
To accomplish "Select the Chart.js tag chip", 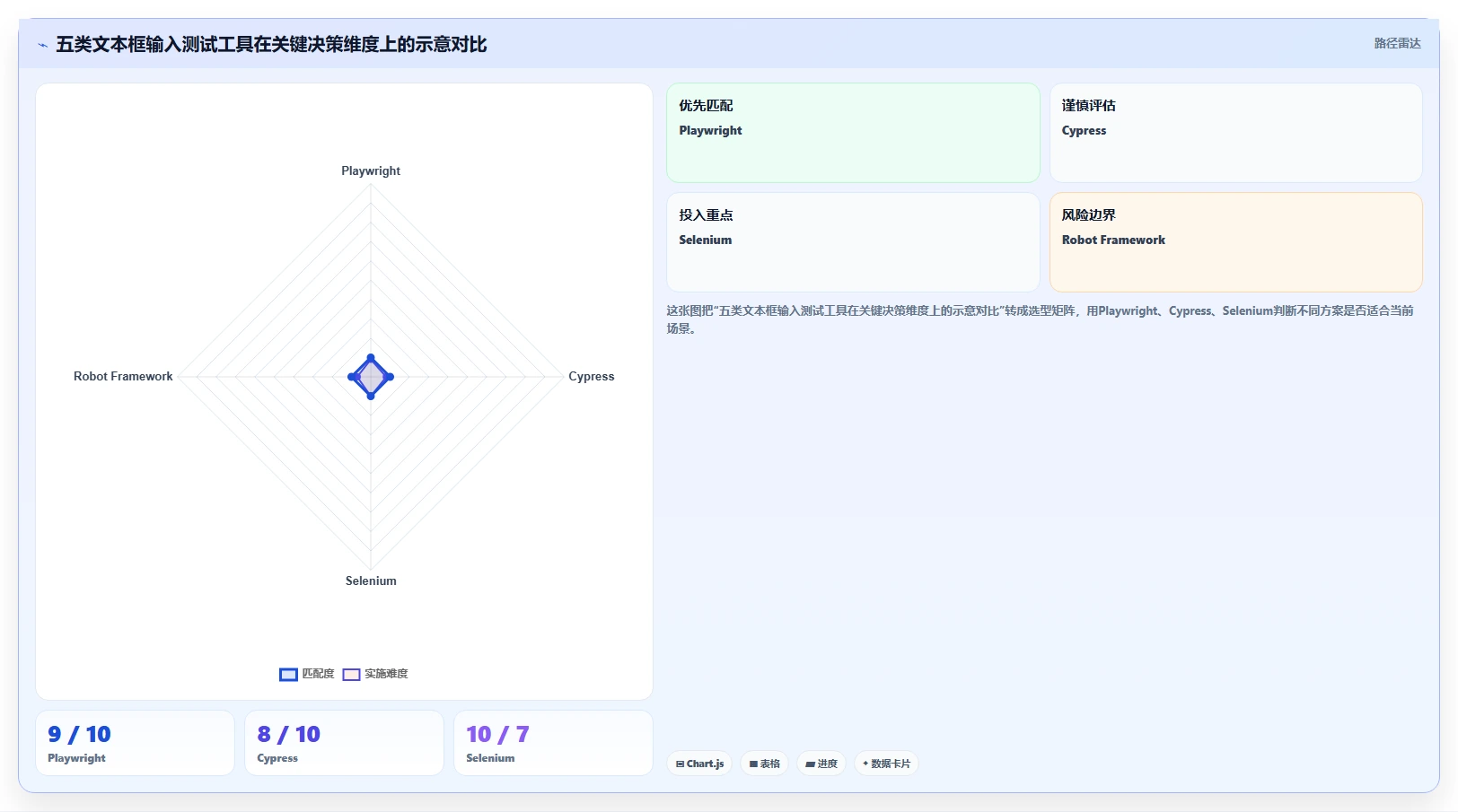I will 699,764.
